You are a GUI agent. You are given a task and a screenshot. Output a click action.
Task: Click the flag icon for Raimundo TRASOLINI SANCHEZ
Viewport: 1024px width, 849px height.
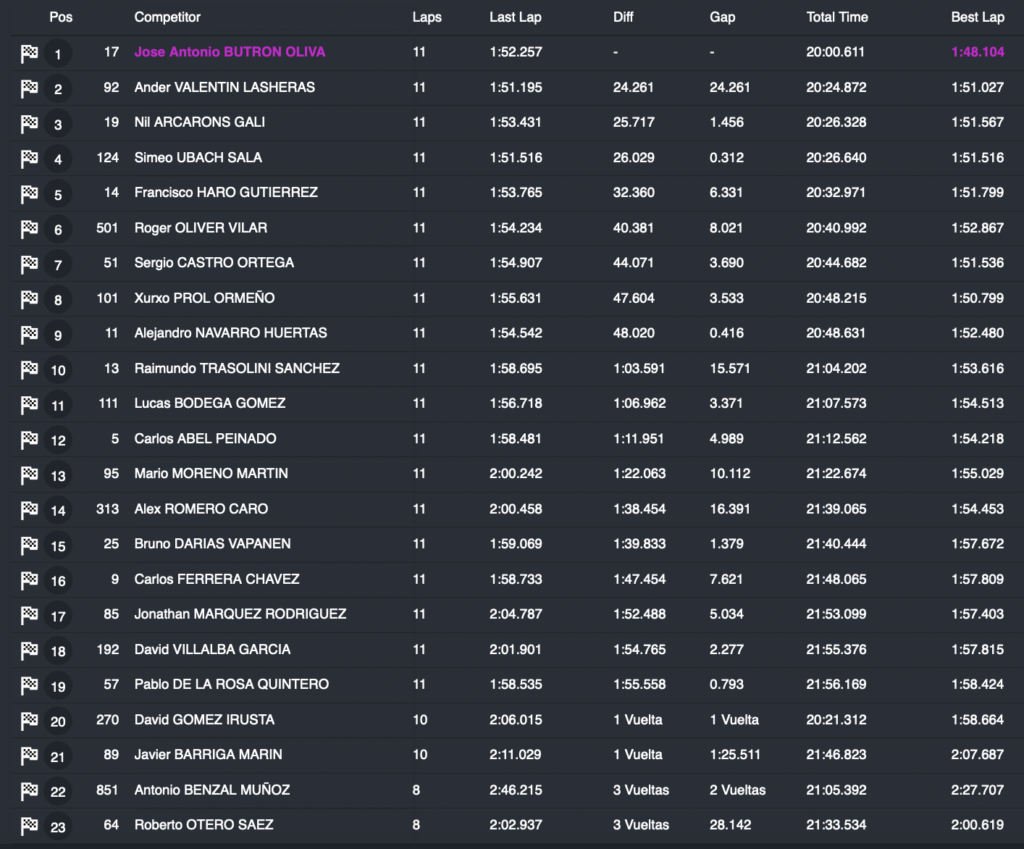tap(29, 370)
